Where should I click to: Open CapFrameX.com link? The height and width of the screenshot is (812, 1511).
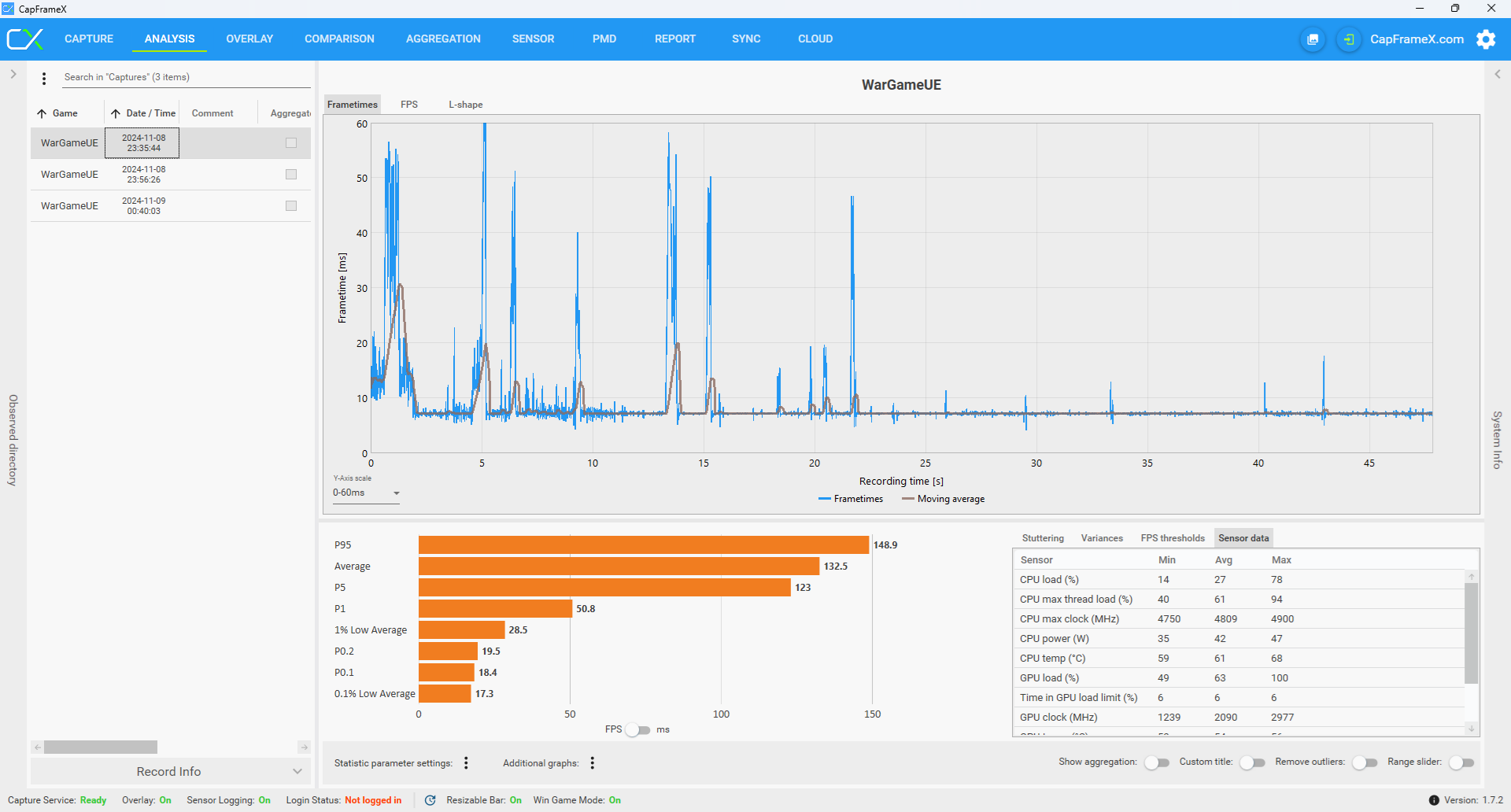coord(1417,39)
